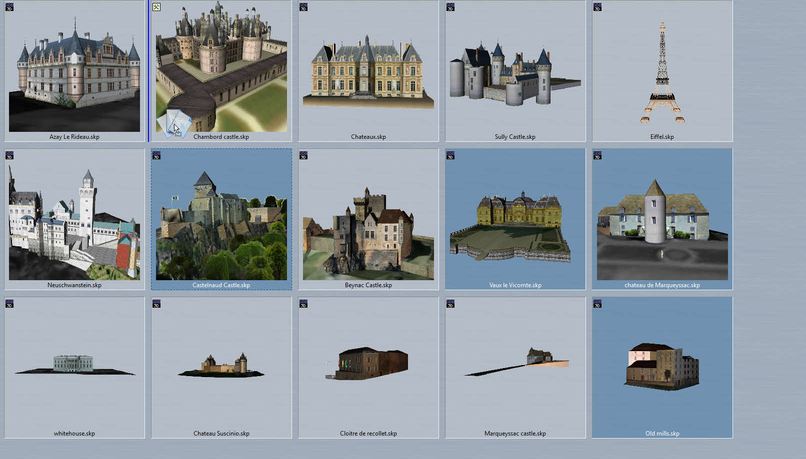The width and height of the screenshot is (806, 459).
Task: Click the 'Chateau Suscinio.skp' file name
Action: [222, 433]
